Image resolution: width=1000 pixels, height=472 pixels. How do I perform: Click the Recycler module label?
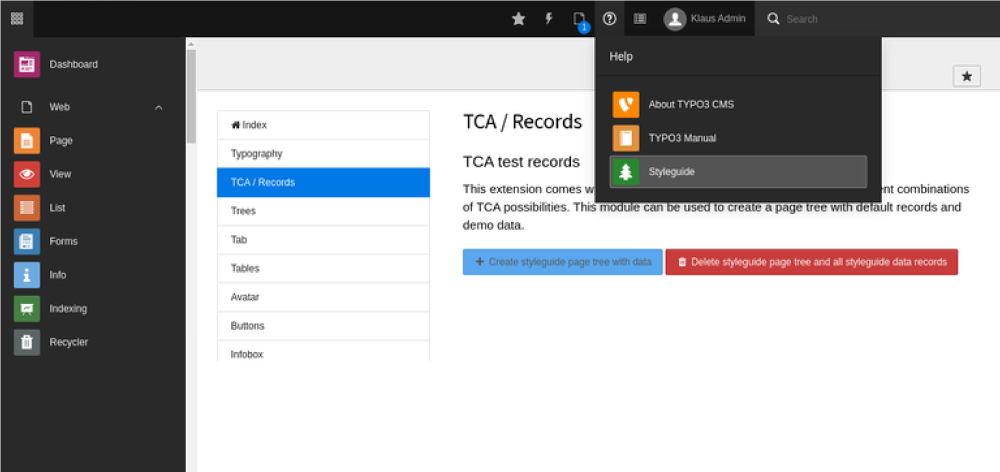coord(69,343)
